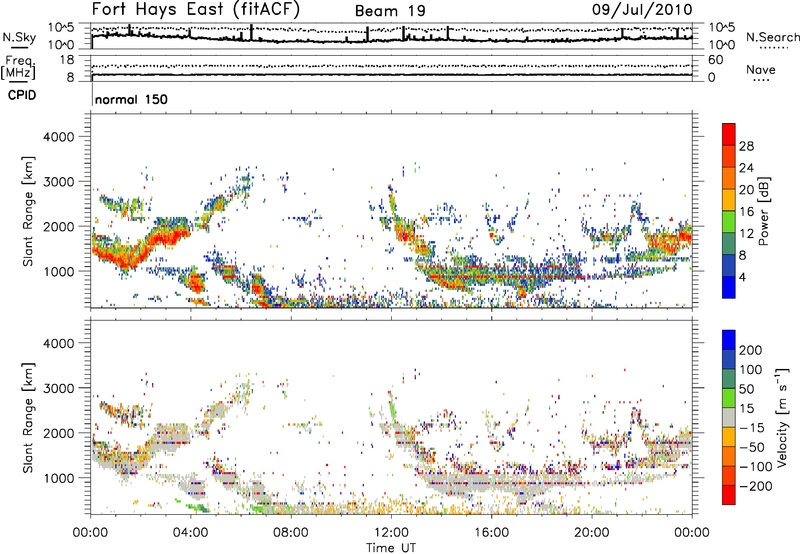The height and width of the screenshot is (554, 800).
Task: Click the 'Fort Hays East (fitACF)' title
Action: (195, 10)
